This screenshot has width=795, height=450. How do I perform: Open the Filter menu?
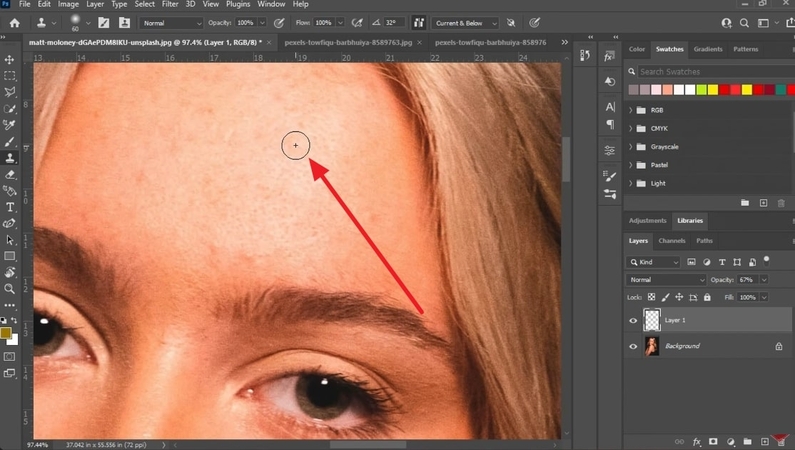(172, 4)
